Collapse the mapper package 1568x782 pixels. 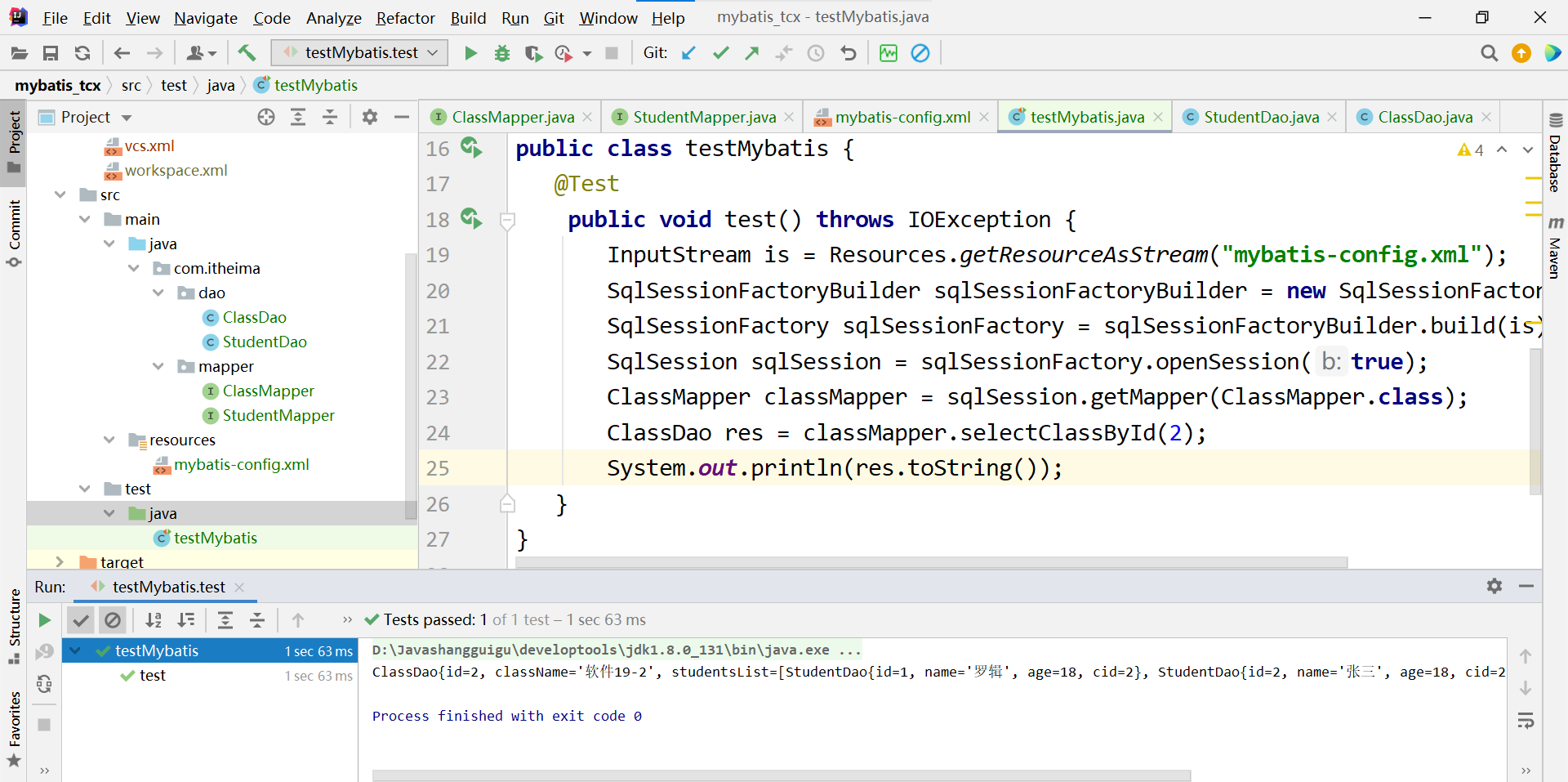158,366
